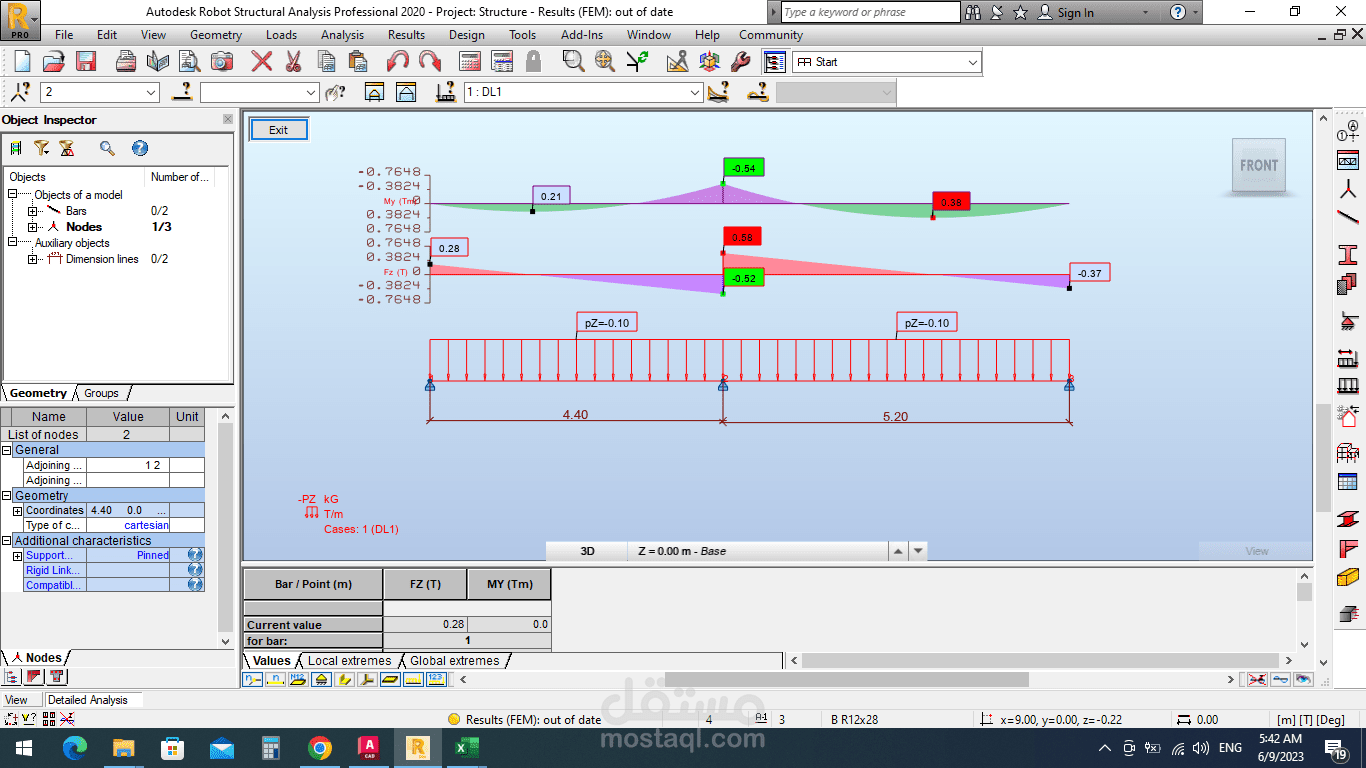Open the Tables tool in right toolbar
This screenshot has height=768, width=1366.
tap(1348, 481)
